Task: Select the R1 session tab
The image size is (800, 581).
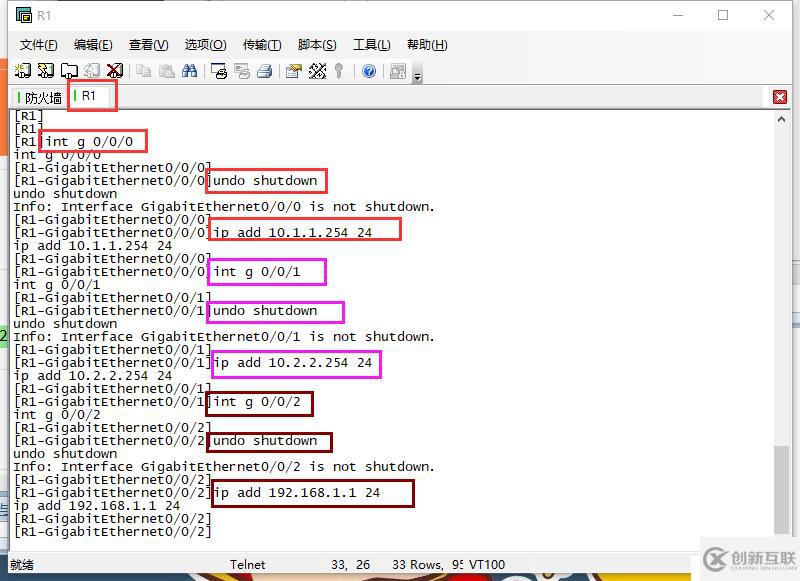Action: coord(89,96)
